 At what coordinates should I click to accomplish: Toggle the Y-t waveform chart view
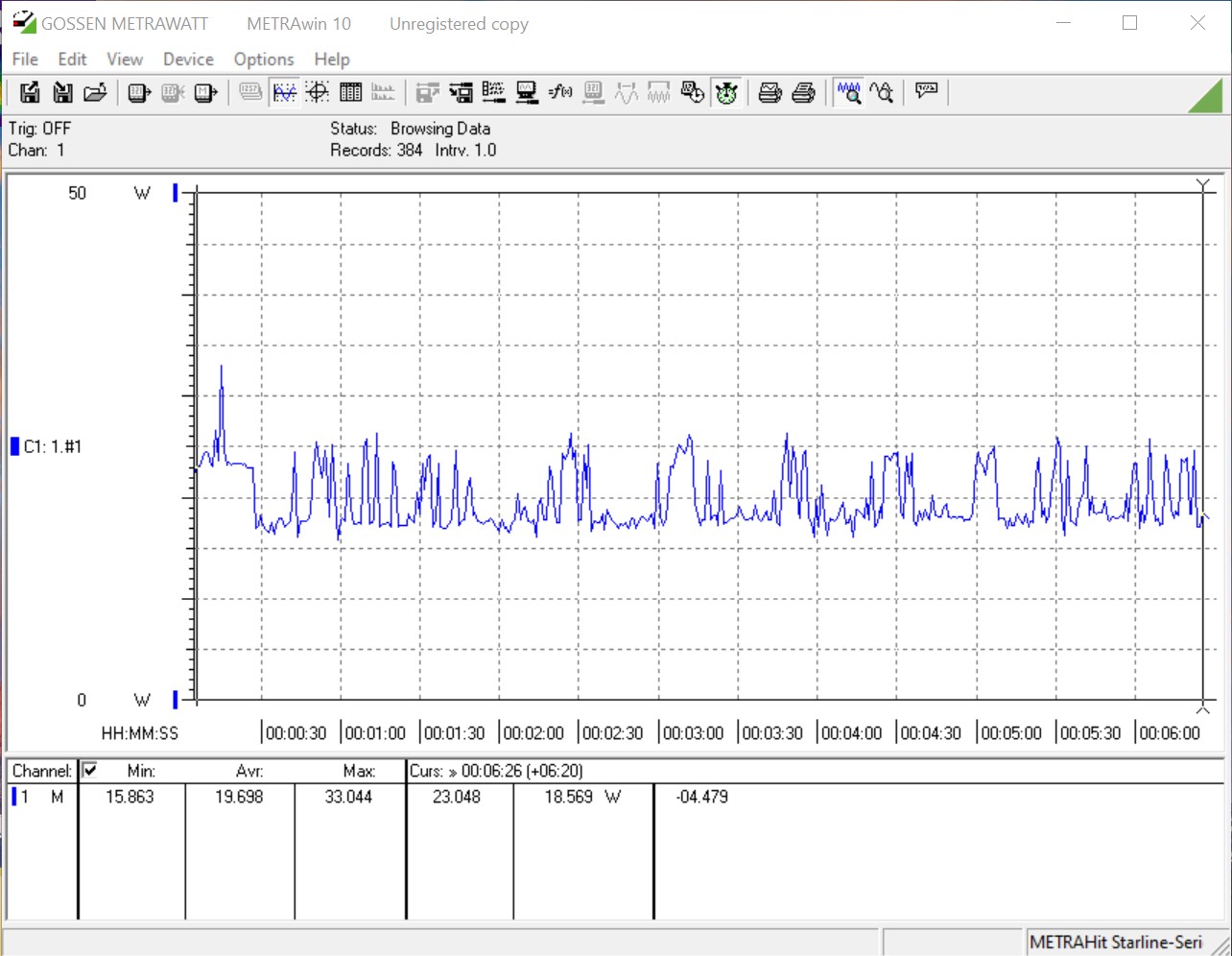tap(285, 92)
